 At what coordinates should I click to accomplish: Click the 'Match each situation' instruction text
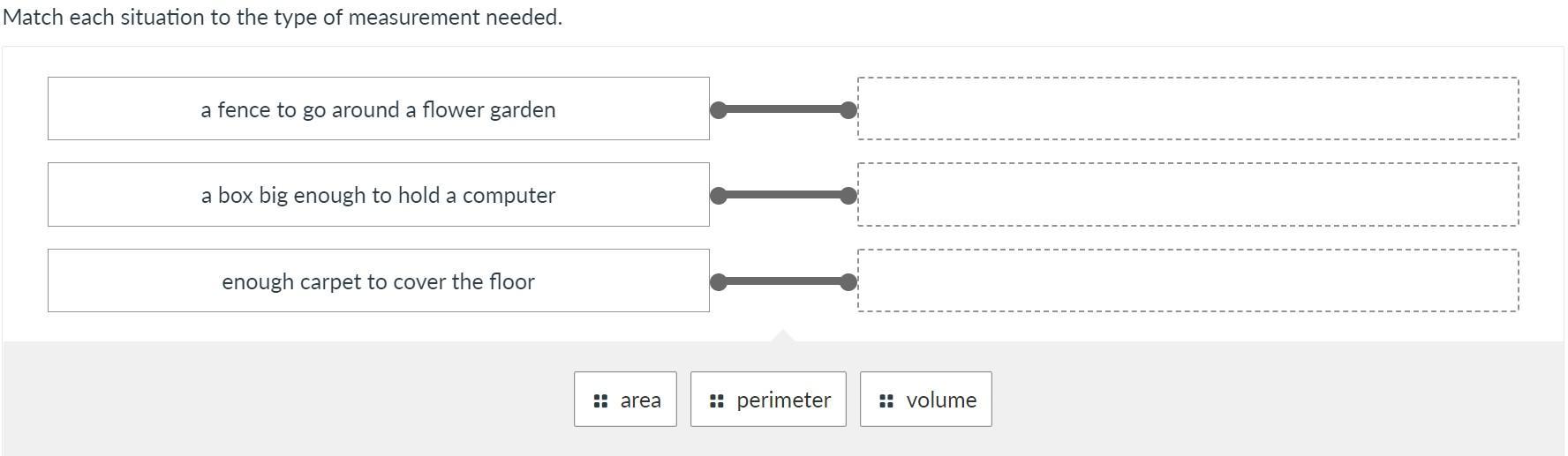(283, 18)
